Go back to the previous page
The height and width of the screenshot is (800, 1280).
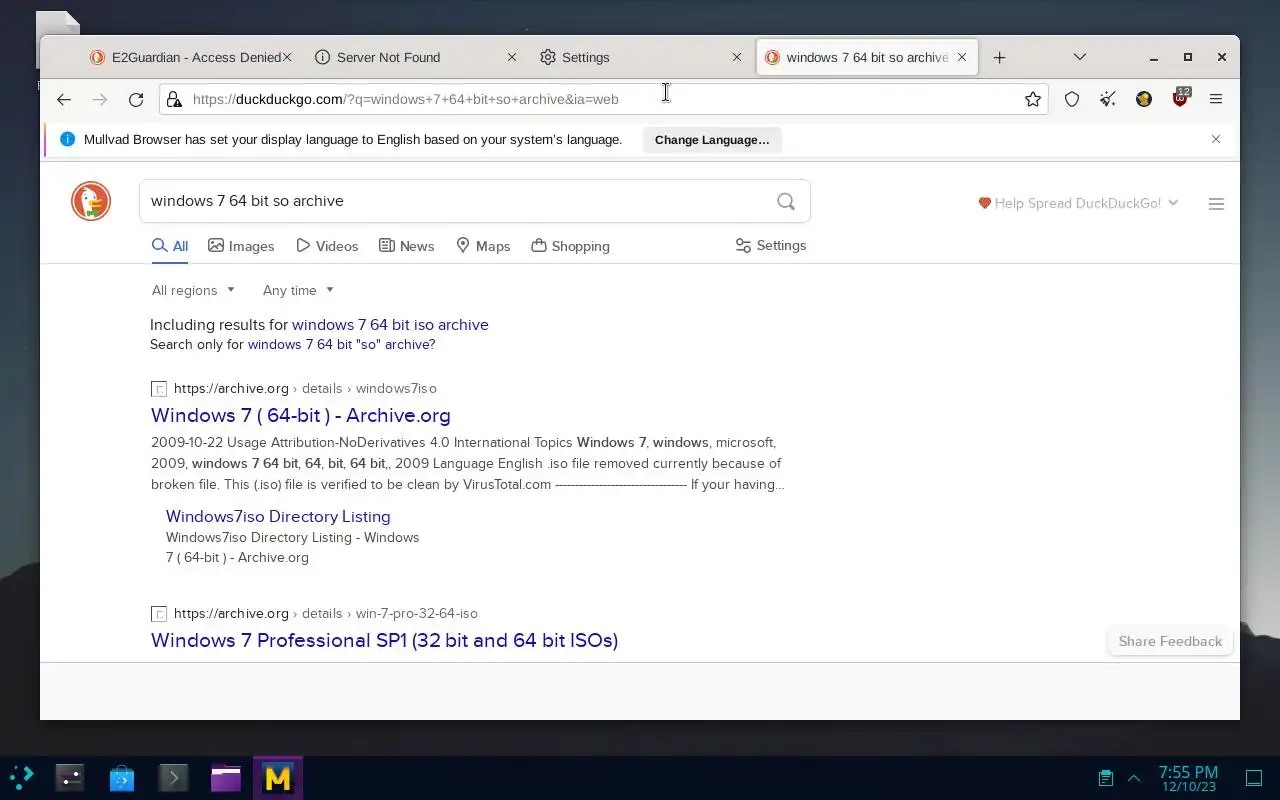click(64, 99)
